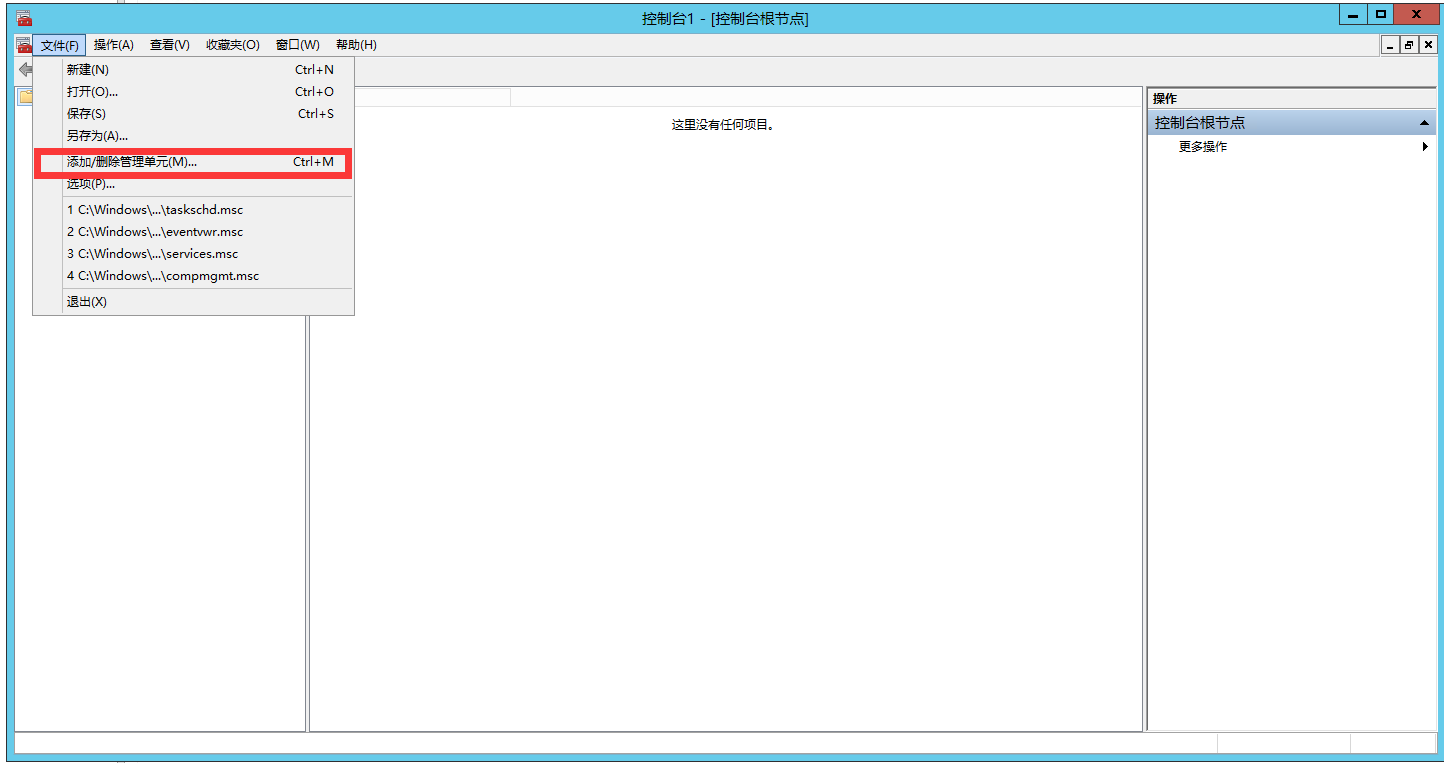Restore the inner console child window
The height and width of the screenshot is (763, 1444).
pos(1409,45)
